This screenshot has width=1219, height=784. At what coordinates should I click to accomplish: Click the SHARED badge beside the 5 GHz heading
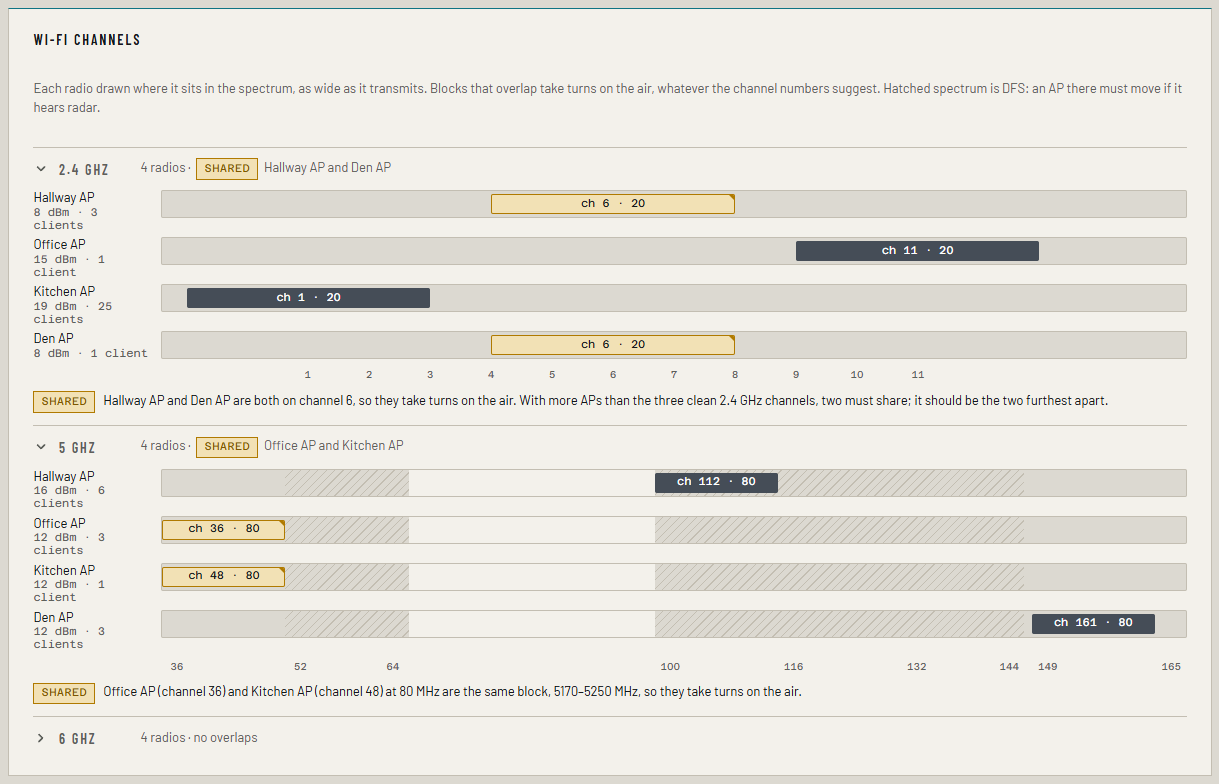coord(227,447)
